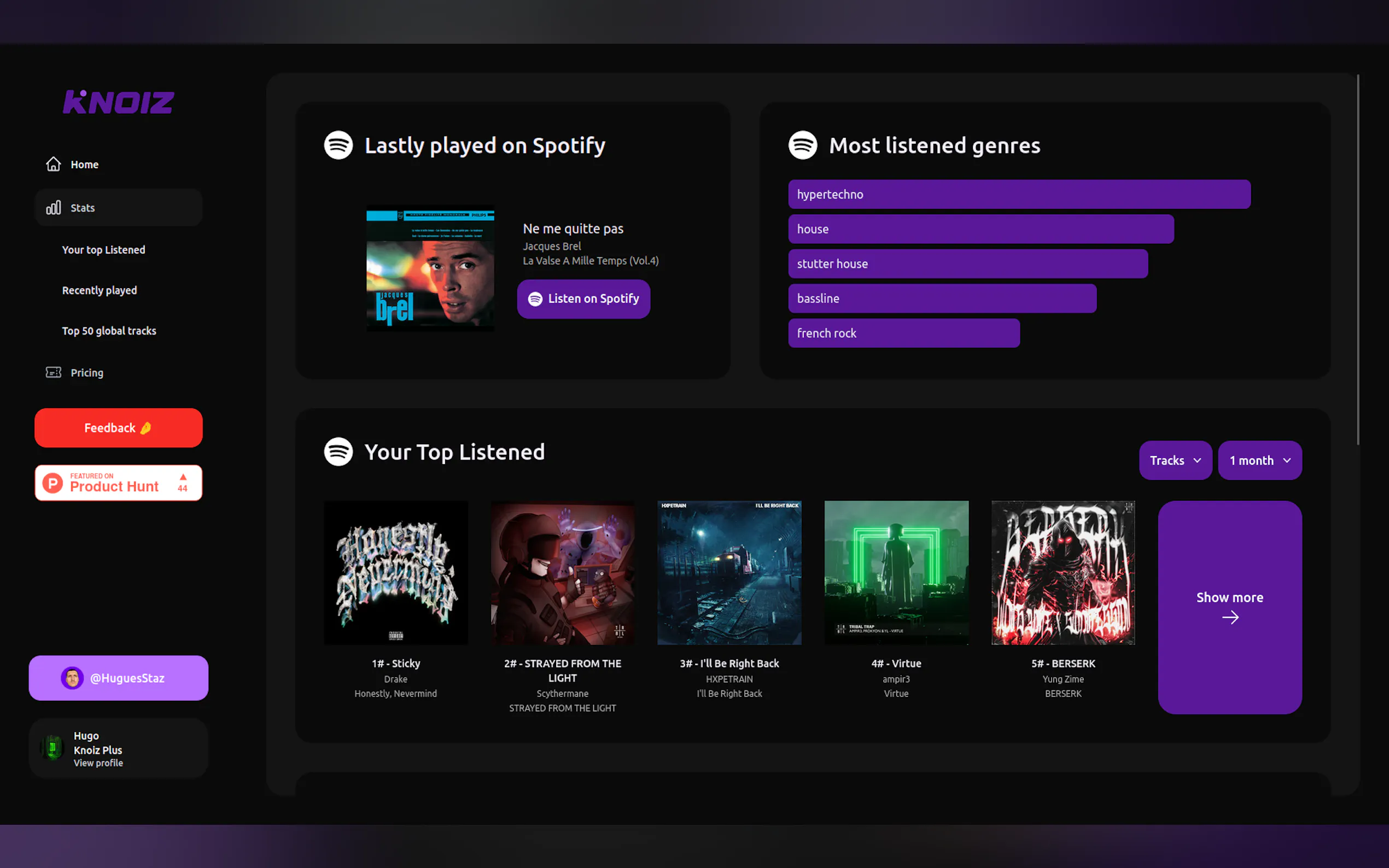The image size is (1389, 868).
Task: Select Stats in the sidebar
Action: coord(118,207)
